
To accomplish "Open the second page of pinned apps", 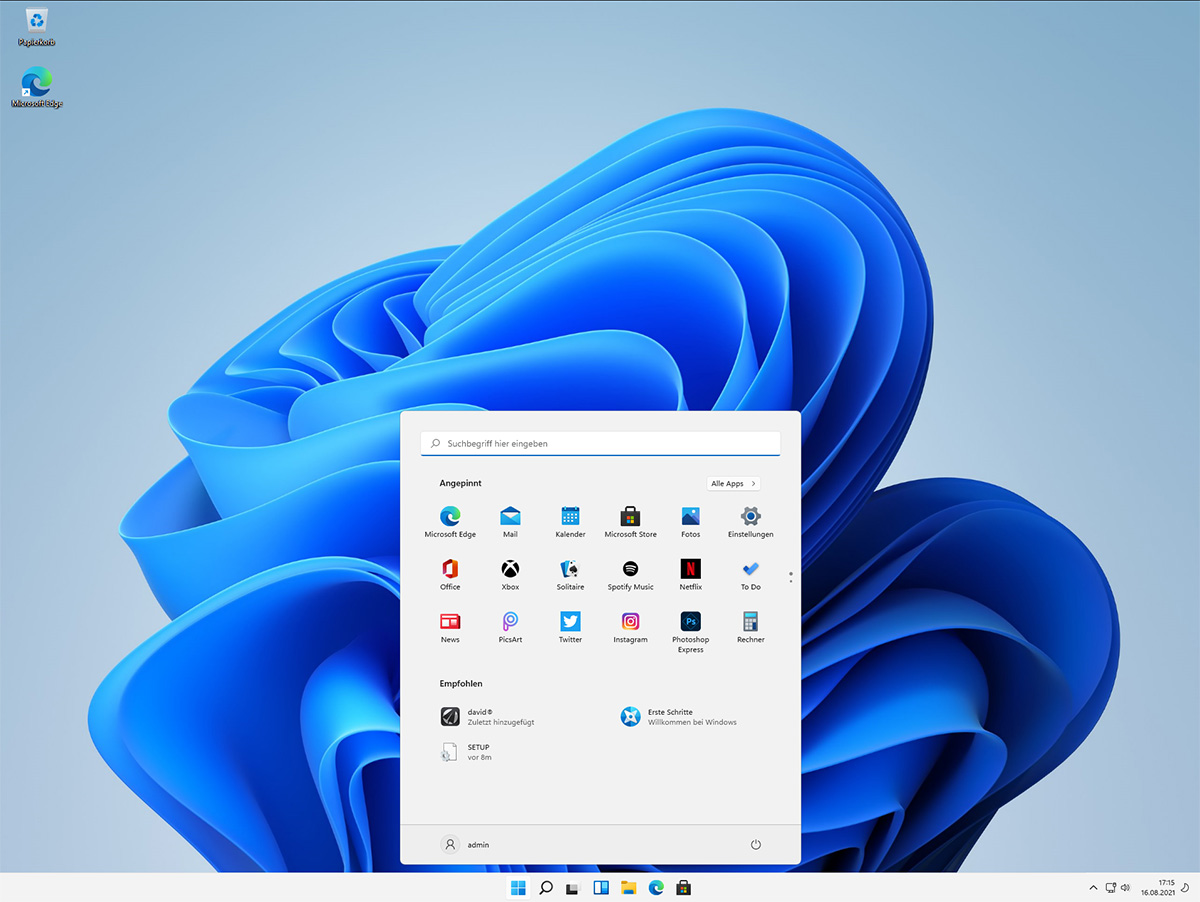I will click(790, 580).
